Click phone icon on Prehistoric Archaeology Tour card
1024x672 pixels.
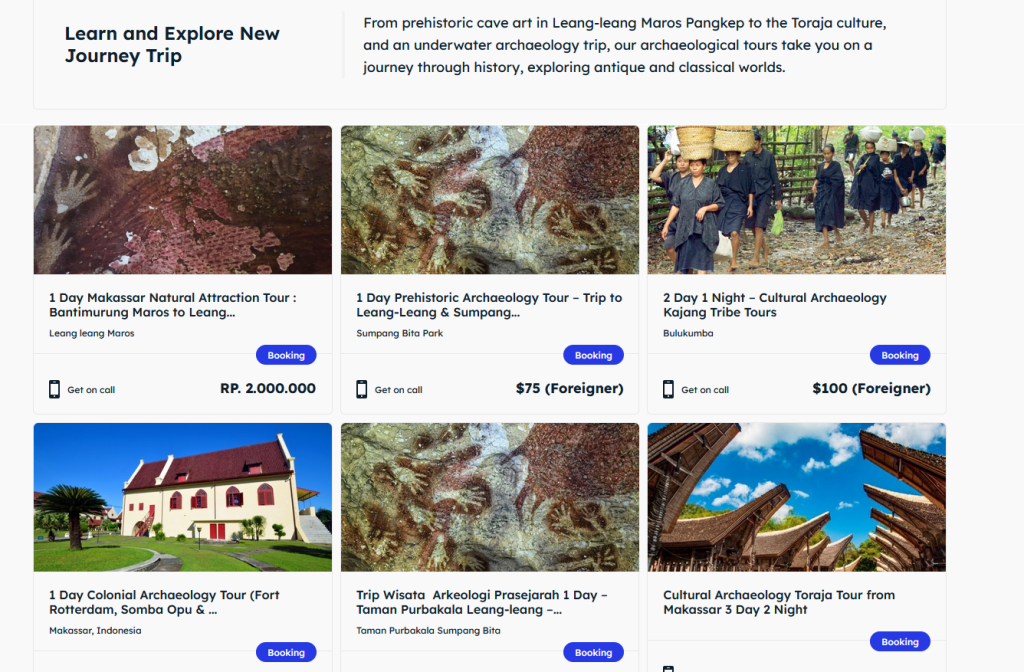point(361,389)
